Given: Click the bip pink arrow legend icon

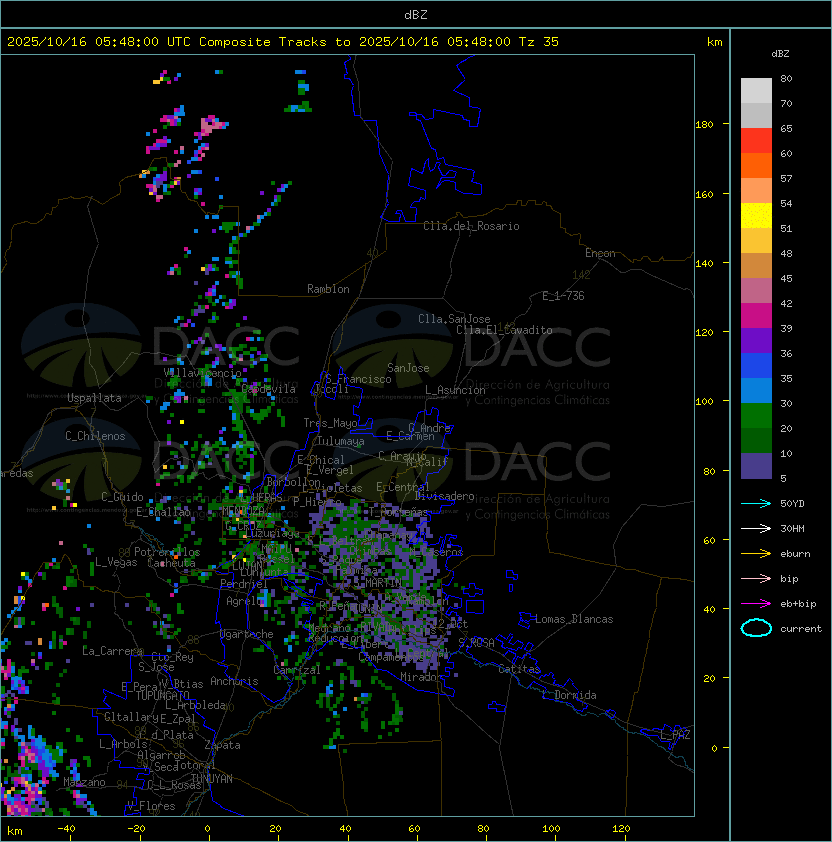Looking at the screenshot, I should (756, 578).
